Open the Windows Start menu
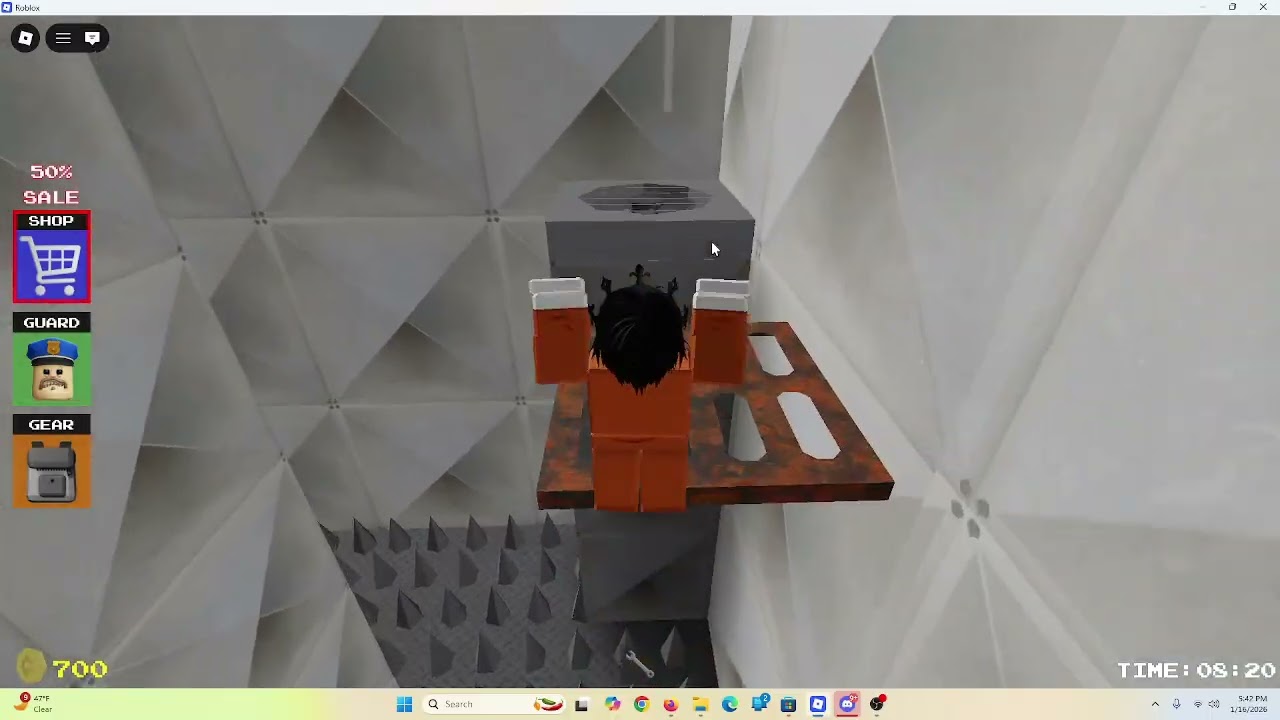 click(404, 704)
